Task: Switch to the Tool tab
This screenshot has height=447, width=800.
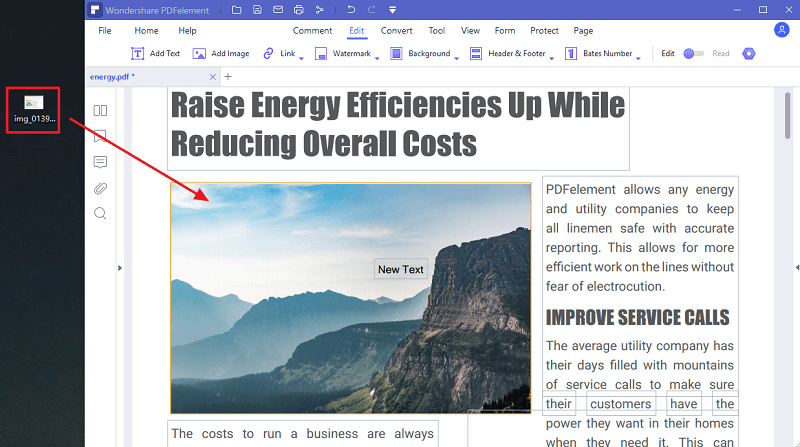Action: (437, 31)
